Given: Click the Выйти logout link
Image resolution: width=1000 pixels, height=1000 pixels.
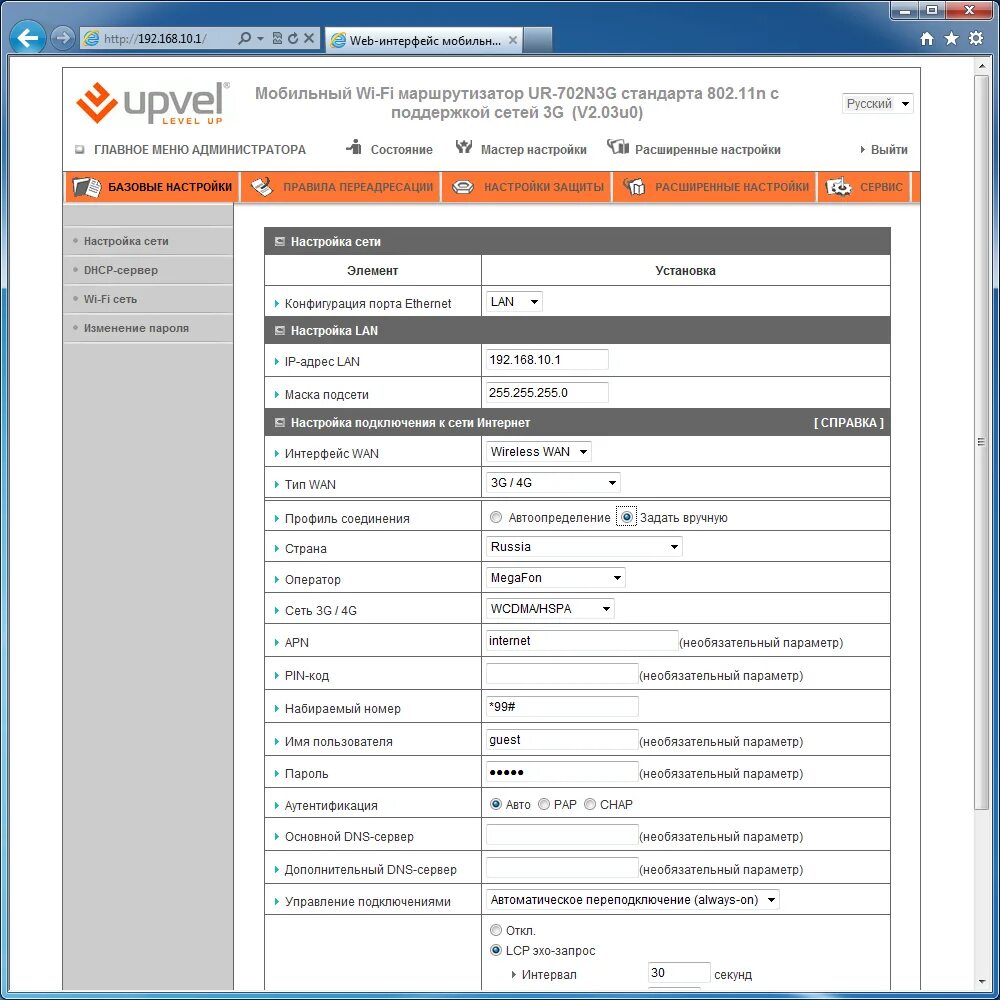Looking at the screenshot, I should click(x=888, y=149).
